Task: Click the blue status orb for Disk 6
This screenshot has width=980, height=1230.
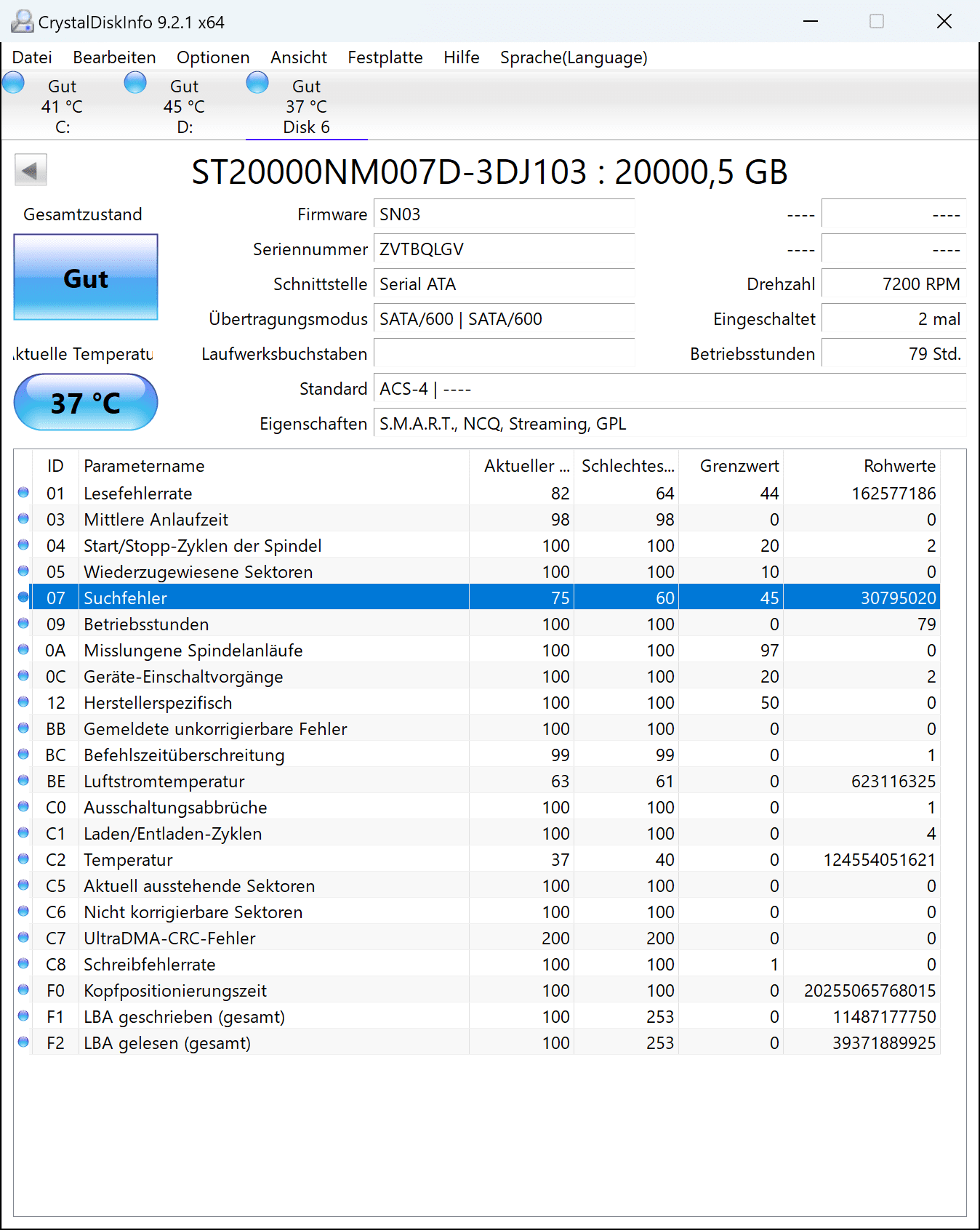Action: pos(257,83)
